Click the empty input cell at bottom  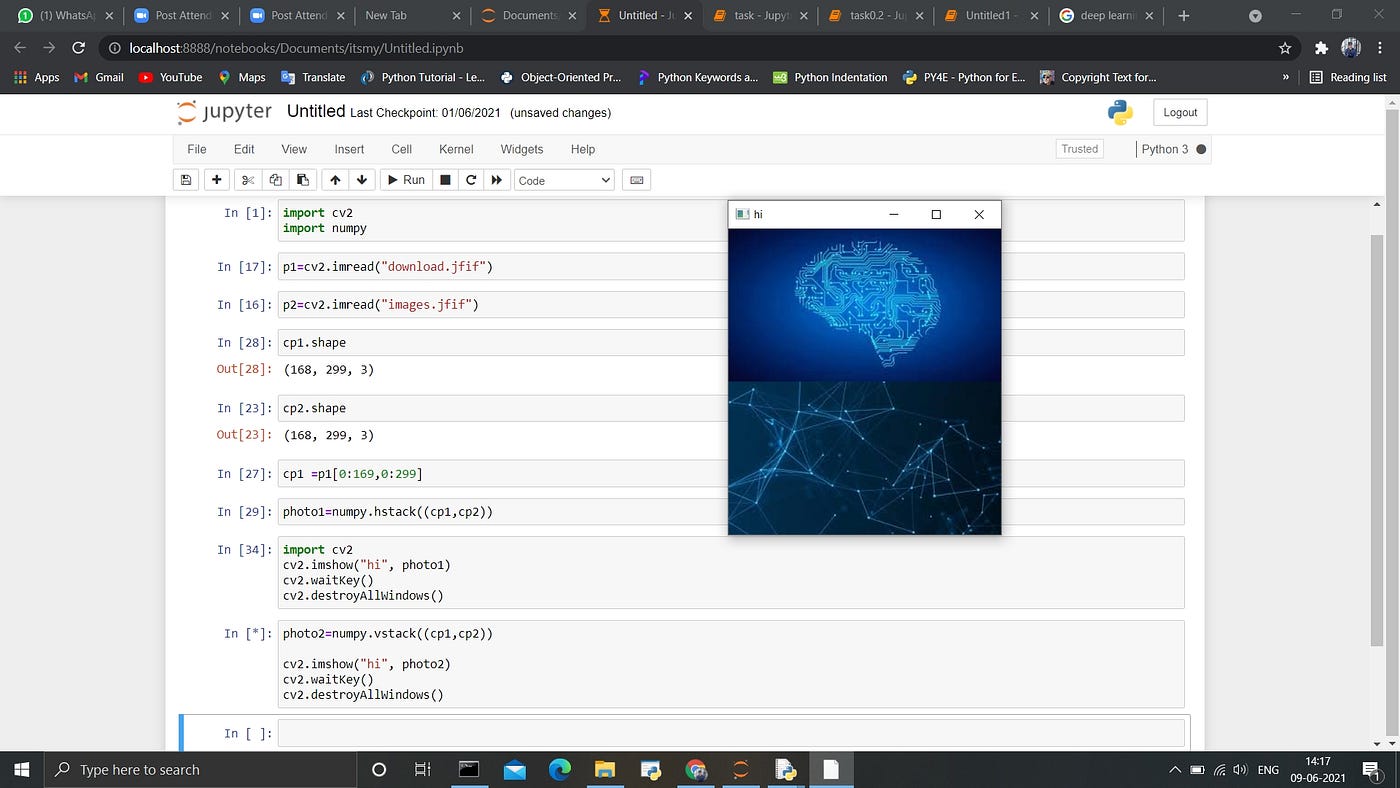tap(730, 733)
